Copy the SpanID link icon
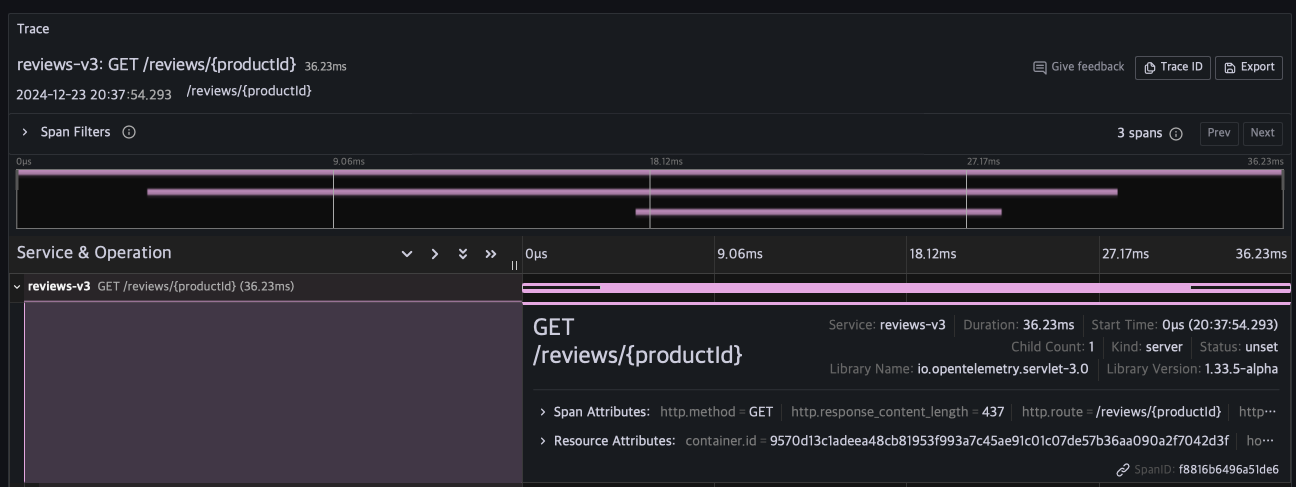1296x487 pixels. click(x=1123, y=470)
